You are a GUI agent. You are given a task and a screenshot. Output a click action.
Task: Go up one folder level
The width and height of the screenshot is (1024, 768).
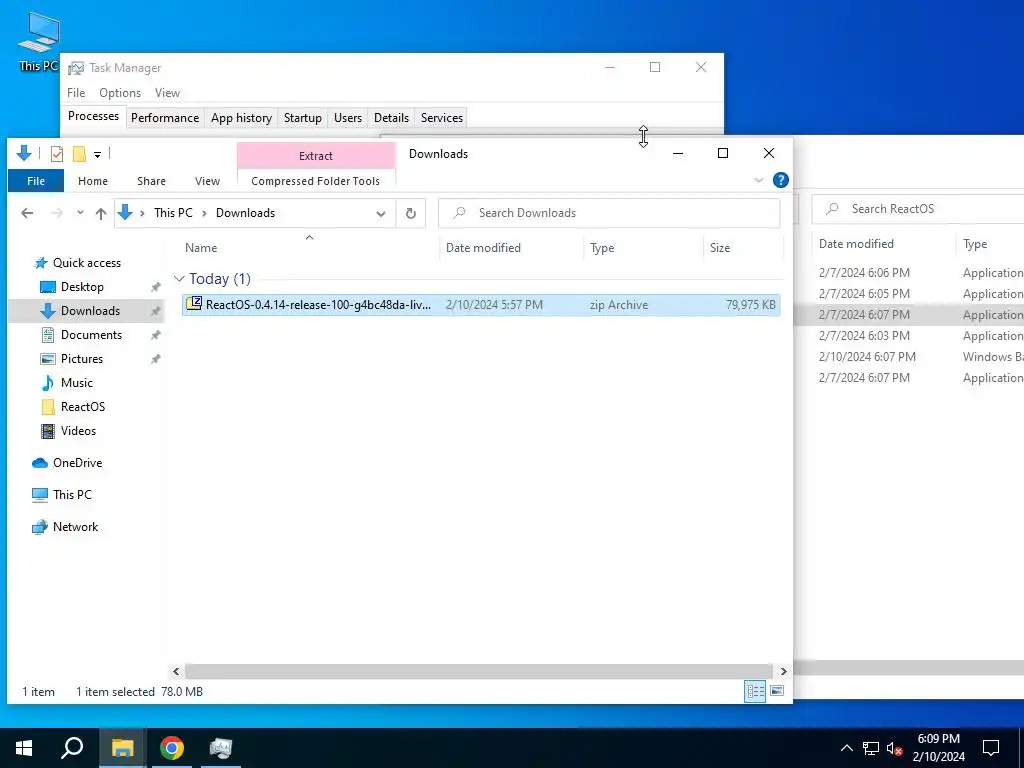(101, 213)
